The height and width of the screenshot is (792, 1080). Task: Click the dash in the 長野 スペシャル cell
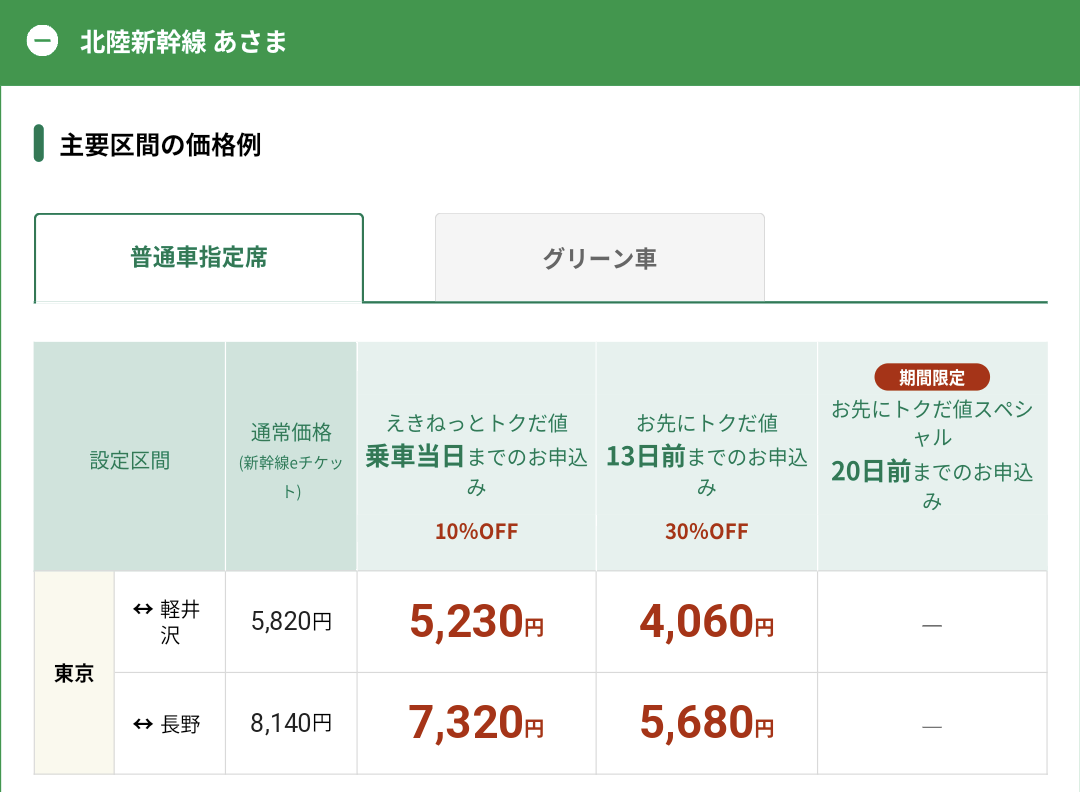pos(932,727)
